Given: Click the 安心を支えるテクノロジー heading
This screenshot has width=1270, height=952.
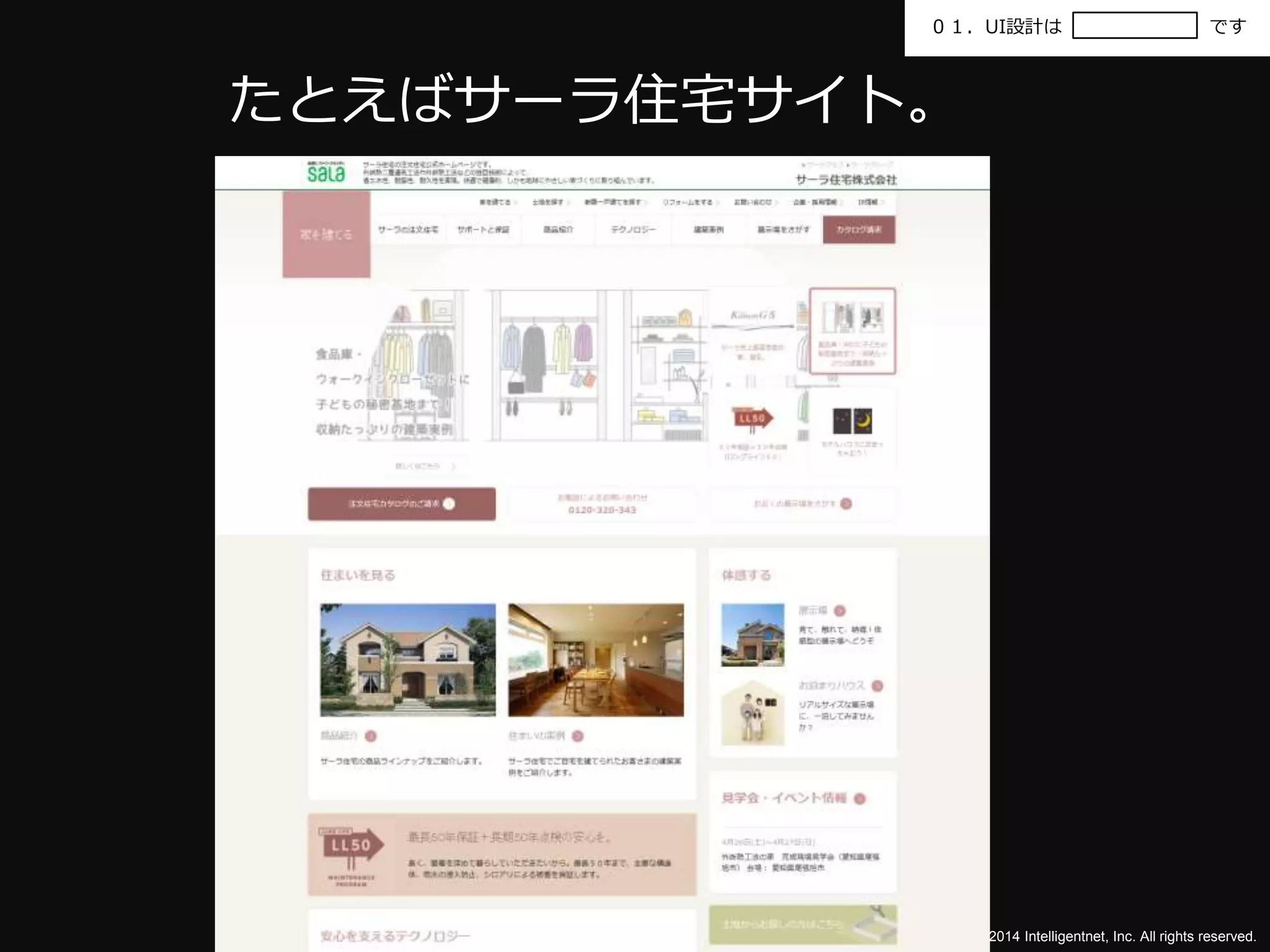Looking at the screenshot, I should click(x=395, y=936).
